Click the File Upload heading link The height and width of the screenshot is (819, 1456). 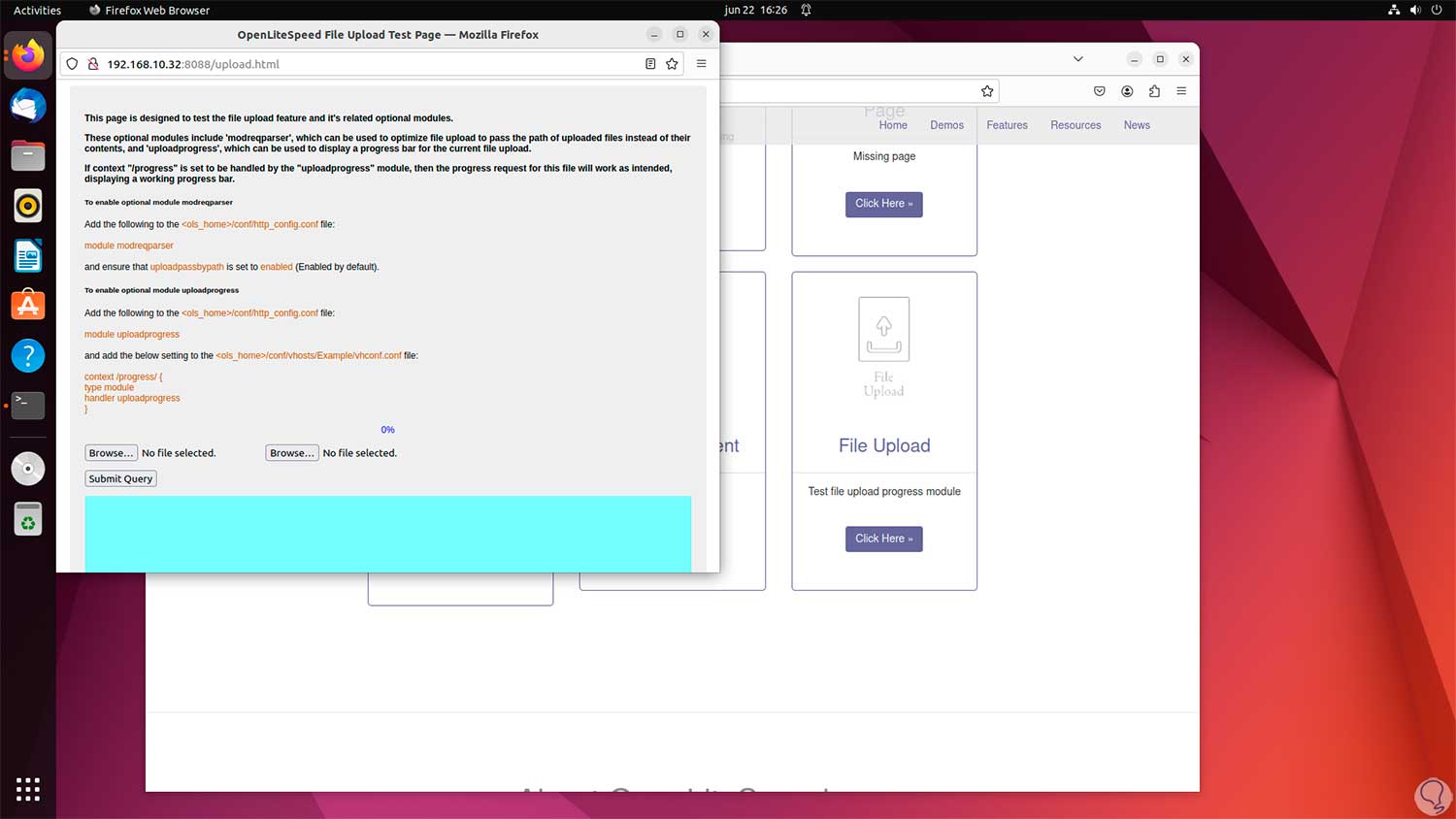[x=884, y=445]
